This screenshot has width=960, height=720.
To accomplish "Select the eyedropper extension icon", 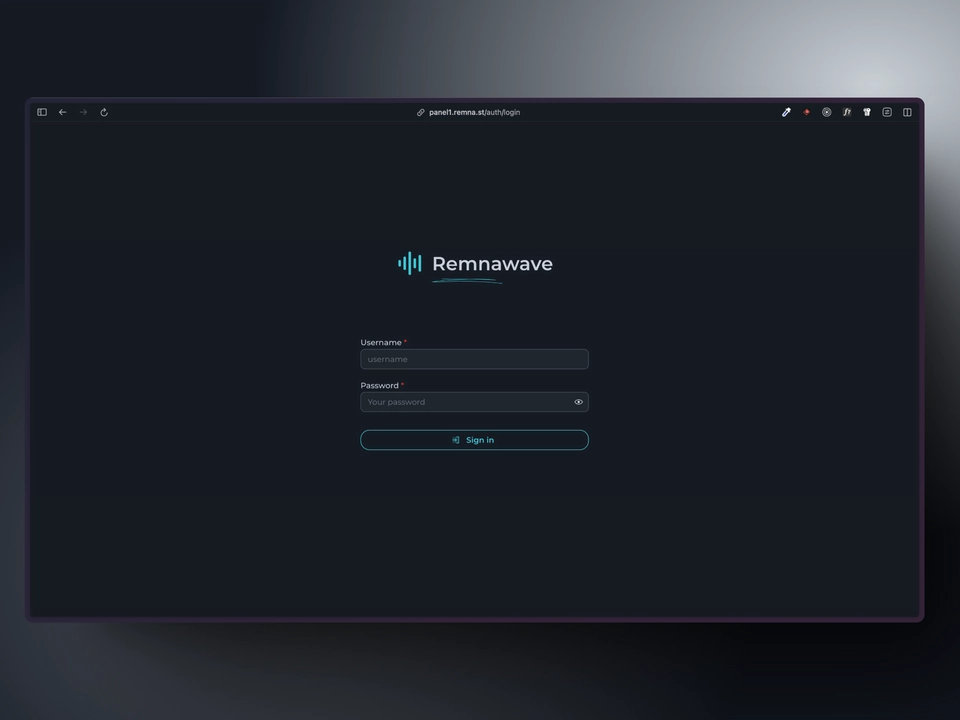I will (x=786, y=112).
